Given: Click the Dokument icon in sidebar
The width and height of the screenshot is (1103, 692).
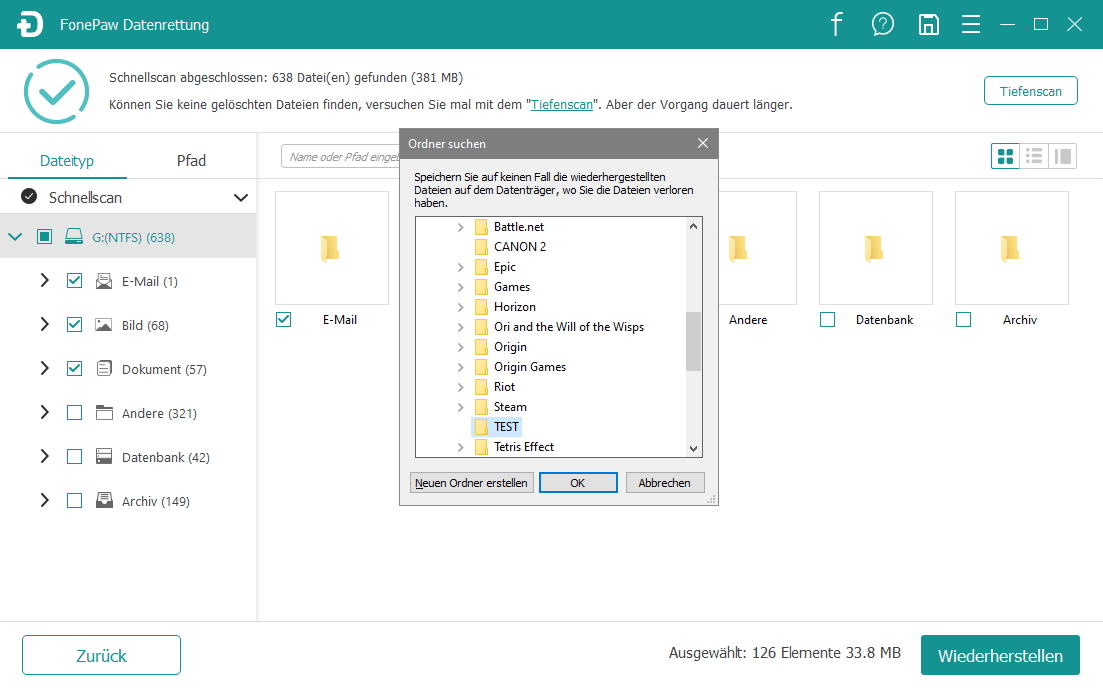Looking at the screenshot, I should tap(104, 369).
